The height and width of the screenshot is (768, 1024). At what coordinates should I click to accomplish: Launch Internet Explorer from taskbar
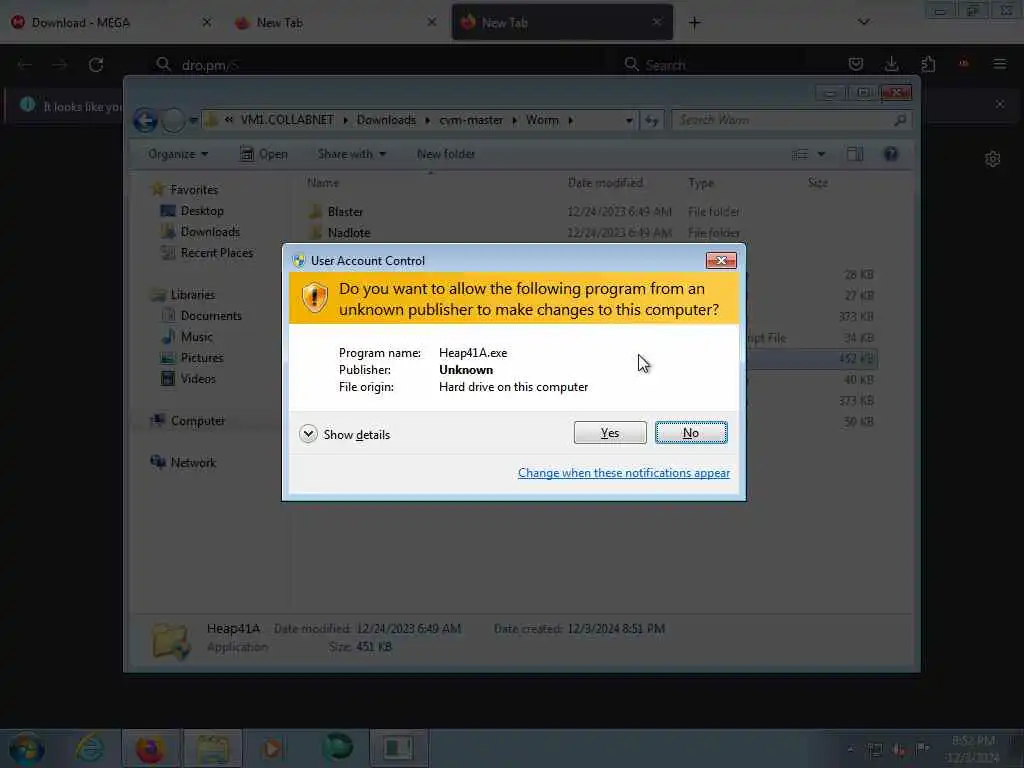[x=89, y=748]
